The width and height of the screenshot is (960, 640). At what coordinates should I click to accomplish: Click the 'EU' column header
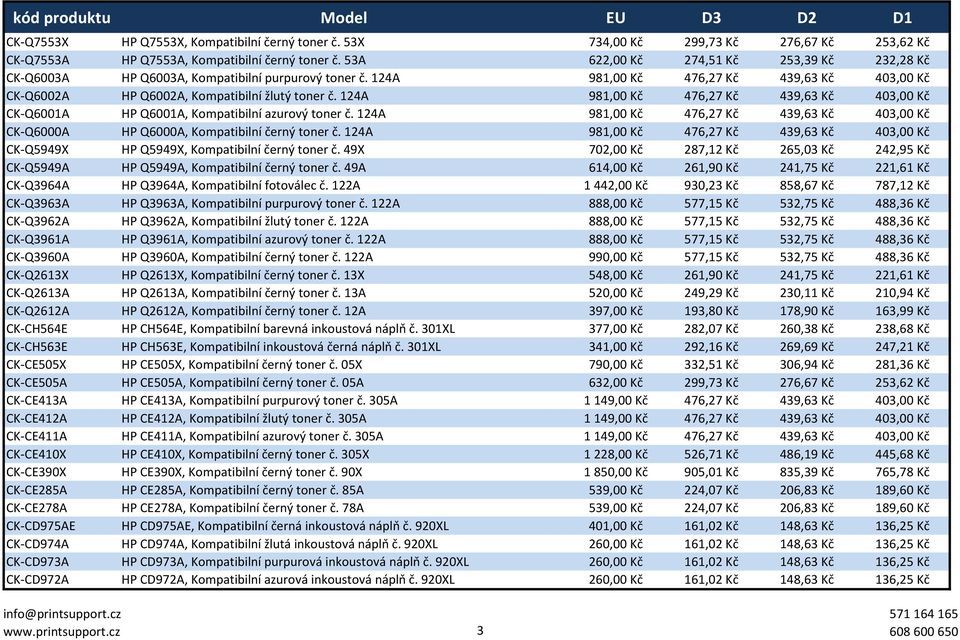[x=615, y=18]
